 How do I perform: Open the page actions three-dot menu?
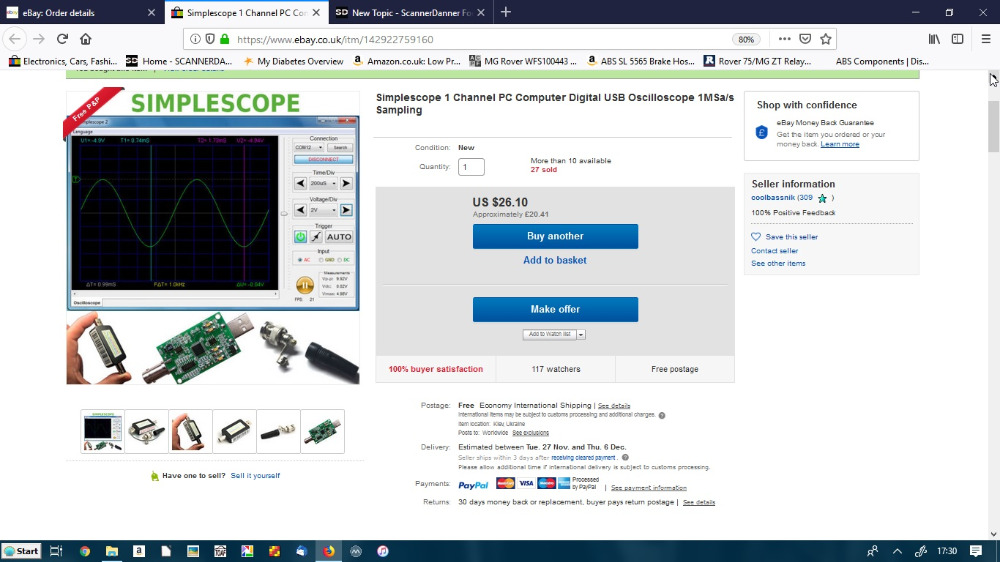[783, 39]
